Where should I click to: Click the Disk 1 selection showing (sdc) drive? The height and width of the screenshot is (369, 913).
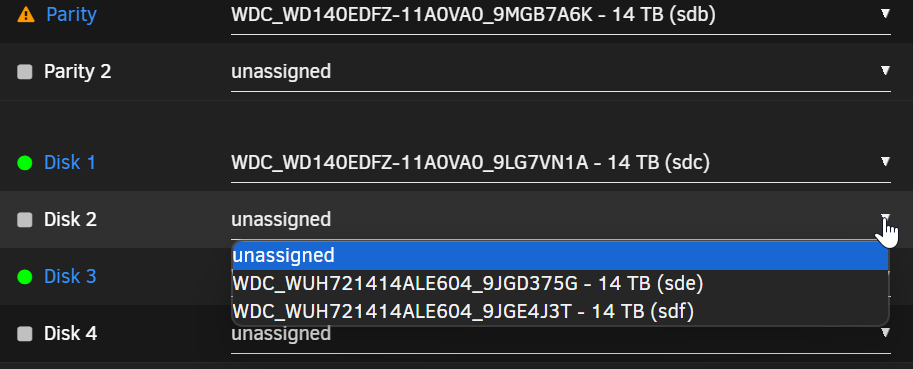point(561,162)
